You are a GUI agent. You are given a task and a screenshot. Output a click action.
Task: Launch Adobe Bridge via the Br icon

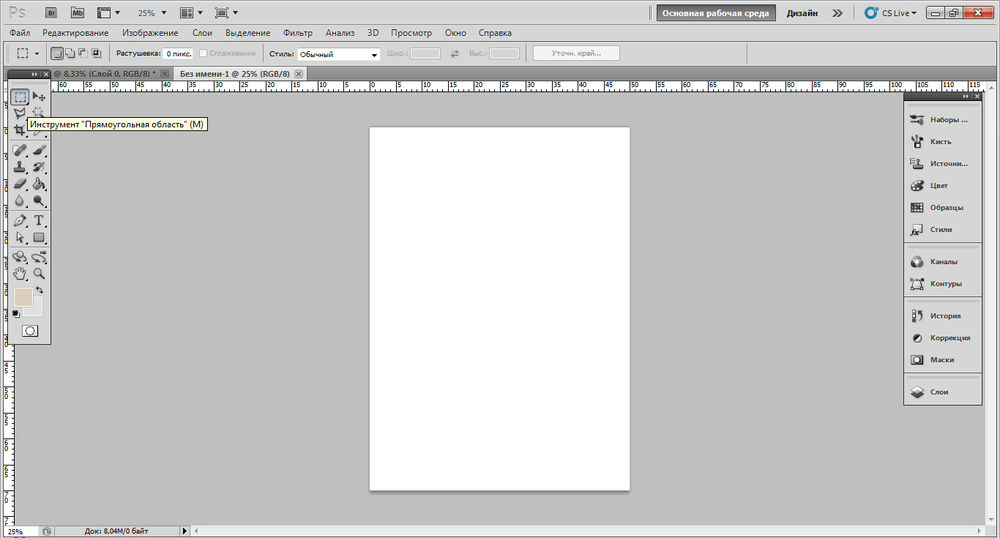click(x=51, y=13)
